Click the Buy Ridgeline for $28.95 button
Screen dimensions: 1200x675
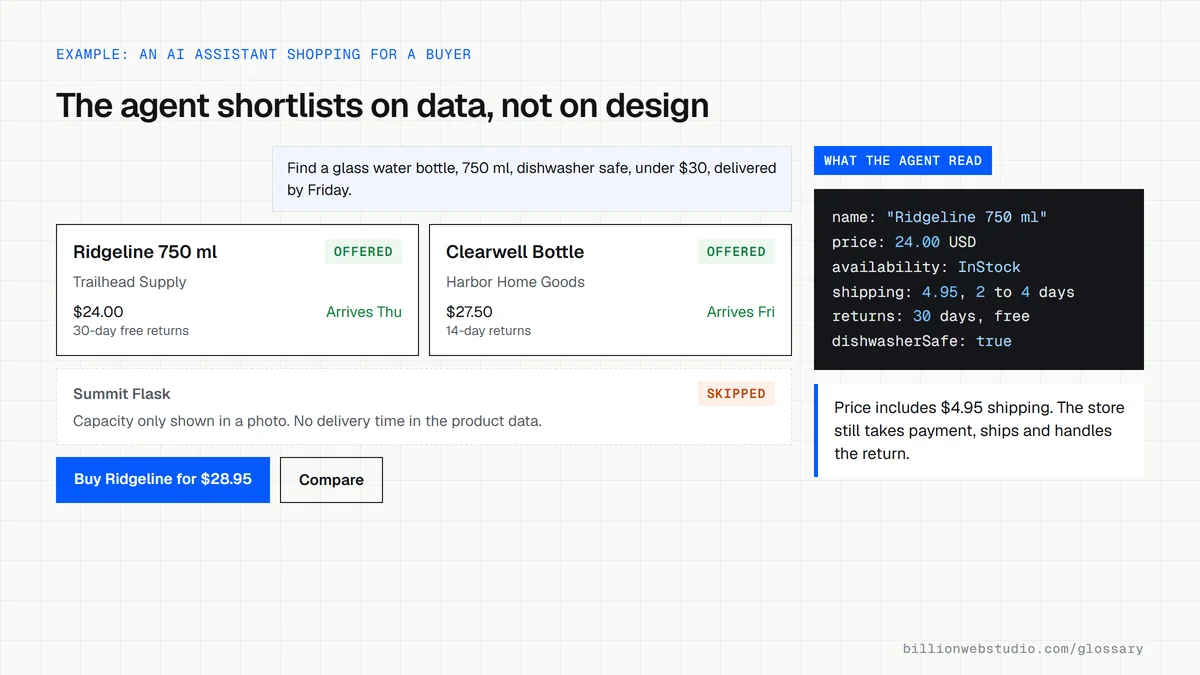pyautogui.click(x=163, y=480)
